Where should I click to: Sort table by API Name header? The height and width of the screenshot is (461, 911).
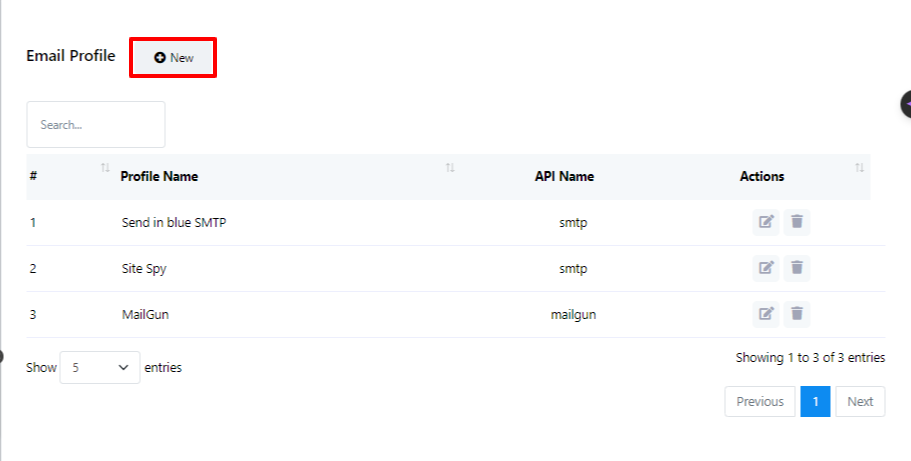tap(564, 177)
